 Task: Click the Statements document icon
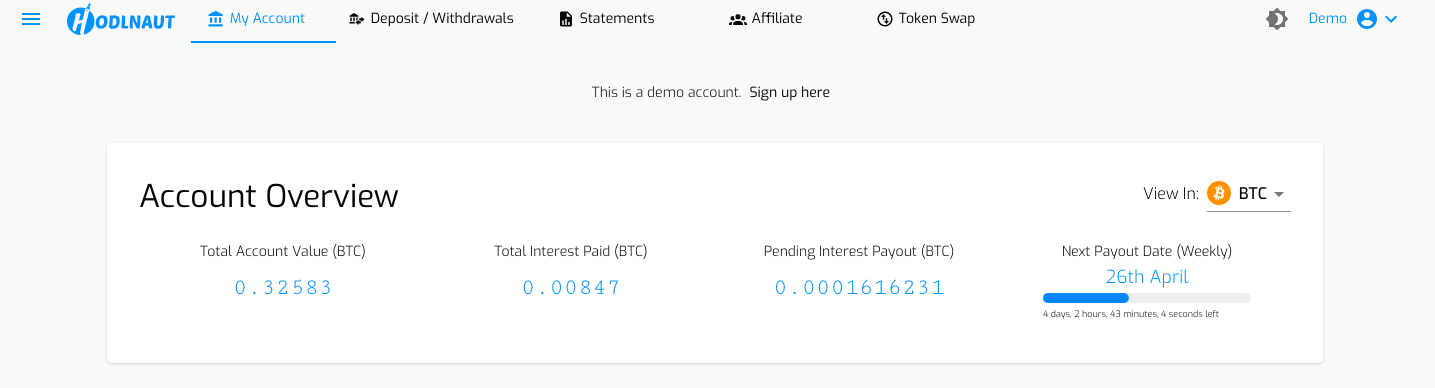point(566,19)
